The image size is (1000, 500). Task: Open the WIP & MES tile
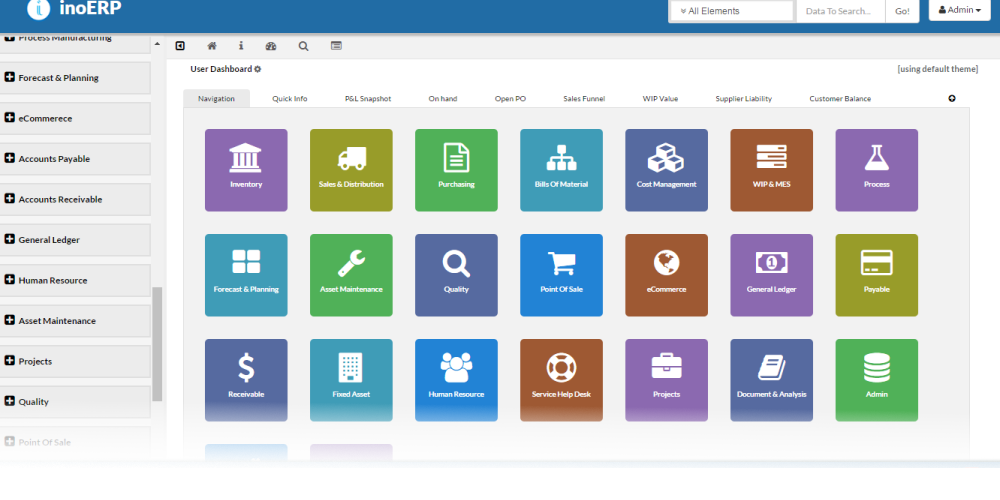[772, 170]
